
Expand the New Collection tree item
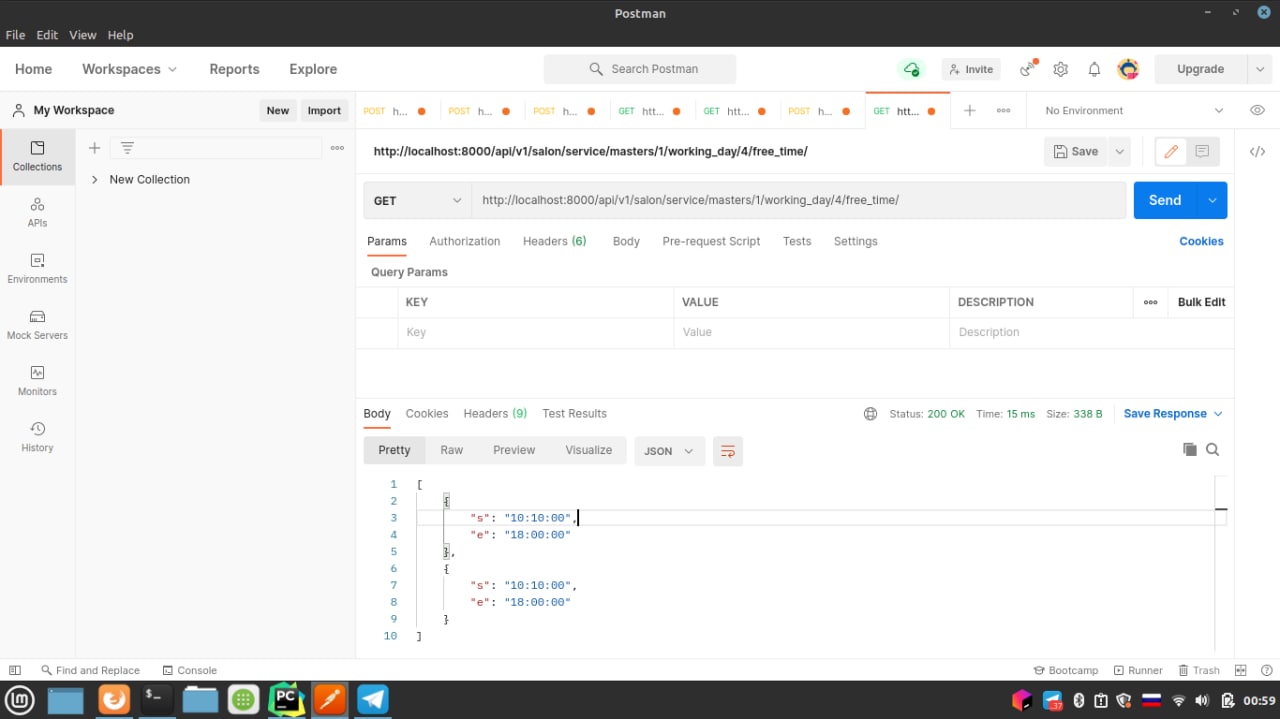coord(94,180)
